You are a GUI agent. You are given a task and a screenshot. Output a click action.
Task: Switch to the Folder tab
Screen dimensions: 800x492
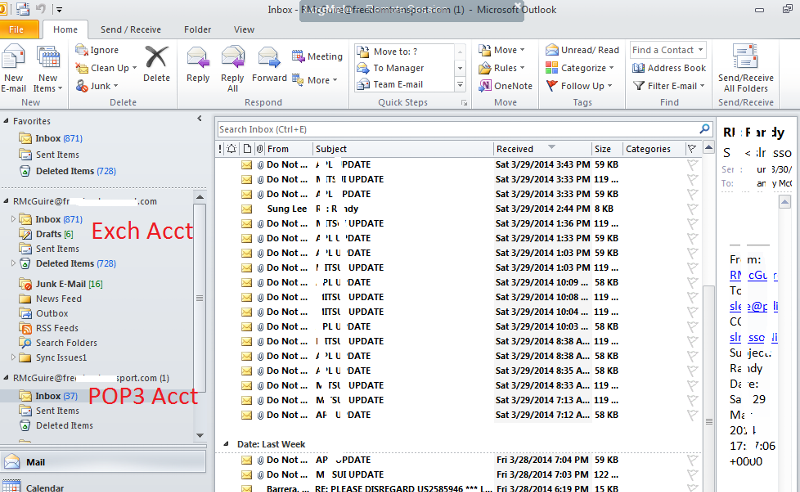click(x=197, y=30)
